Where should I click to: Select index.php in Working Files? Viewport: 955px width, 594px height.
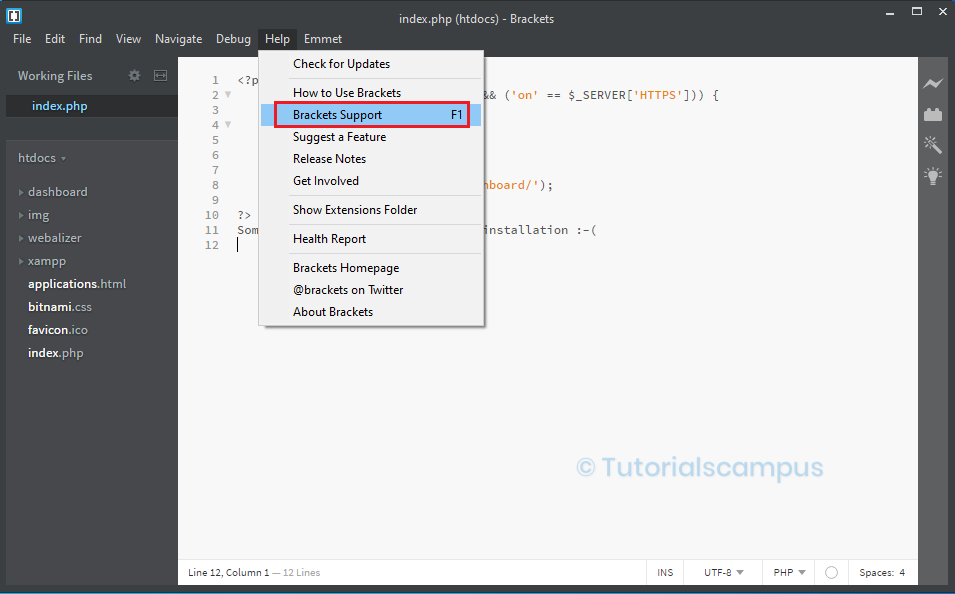pos(91,106)
